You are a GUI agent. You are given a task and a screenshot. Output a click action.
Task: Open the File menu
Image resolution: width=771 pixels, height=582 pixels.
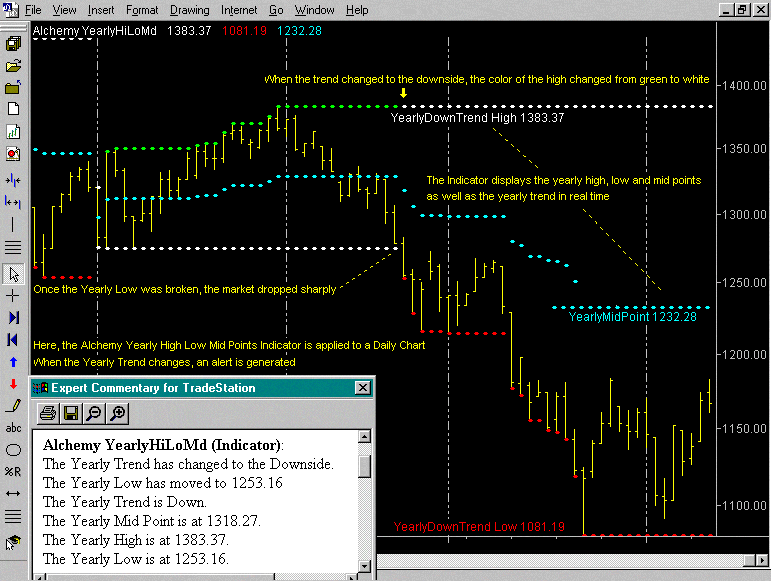[x=33, y=10]
